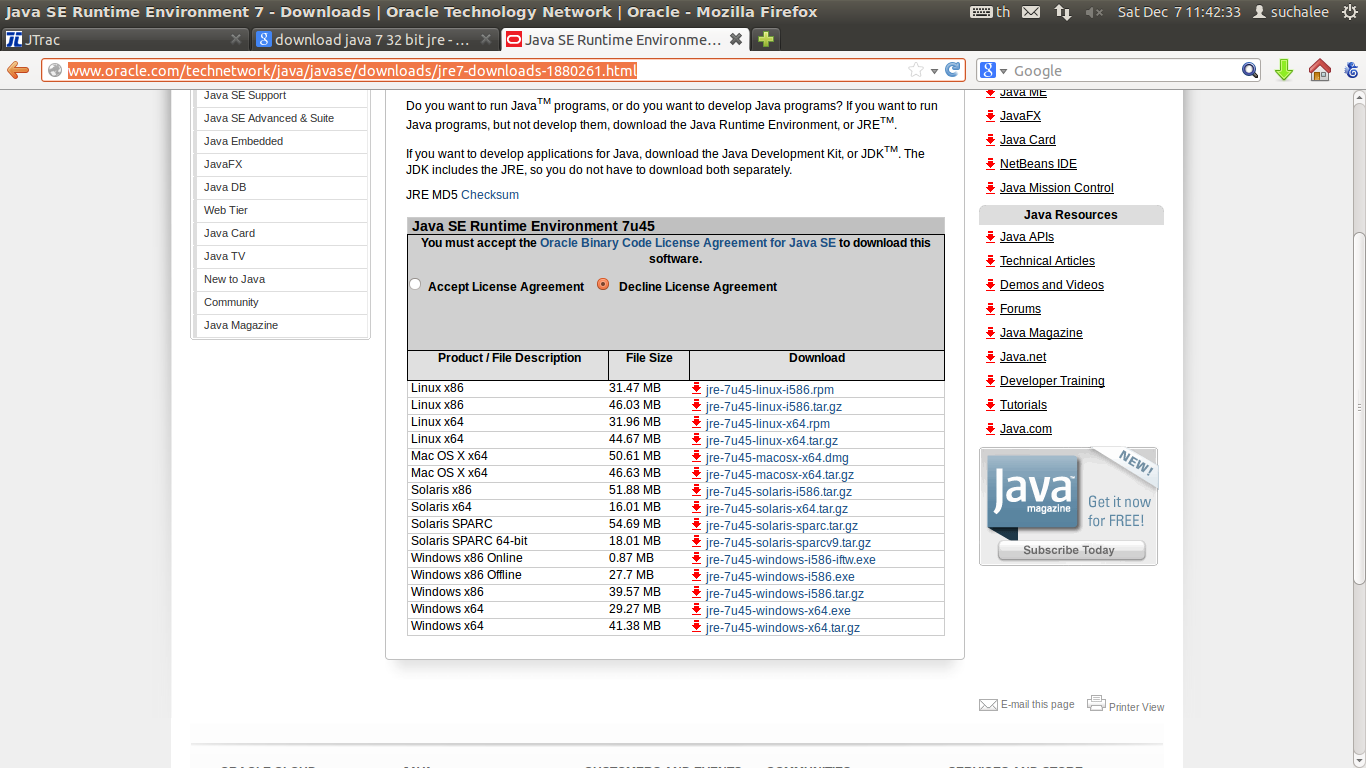Close the Java SE Runtime Environment tab
Viewport: 1366px width, 768px height.
click(736, 40)
